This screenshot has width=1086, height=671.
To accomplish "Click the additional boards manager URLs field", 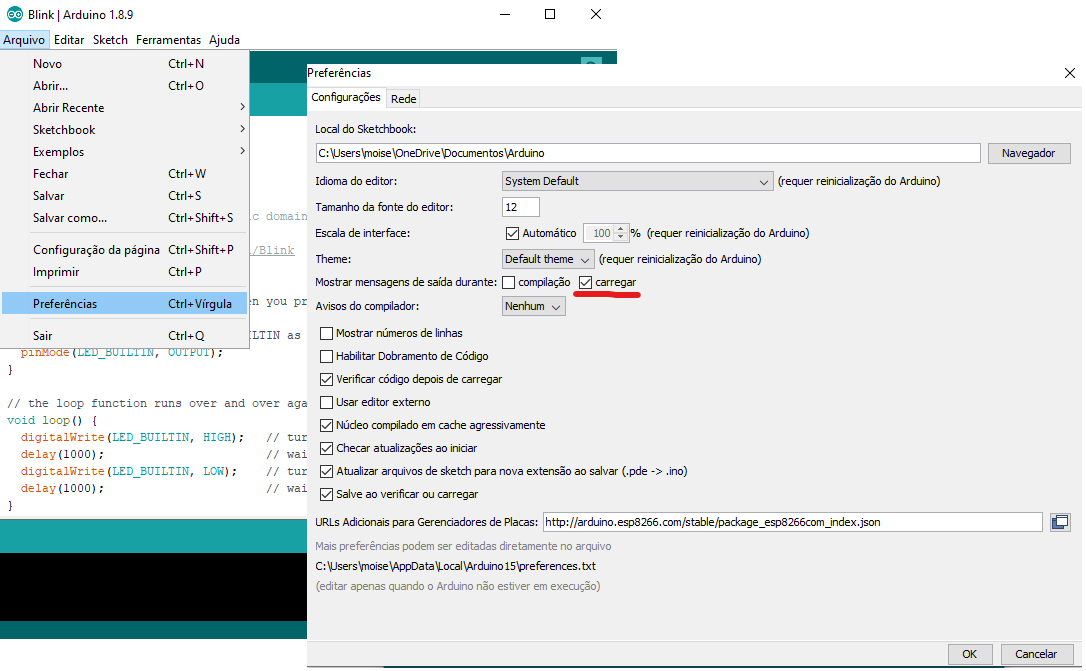I will [x=792, y=522].
